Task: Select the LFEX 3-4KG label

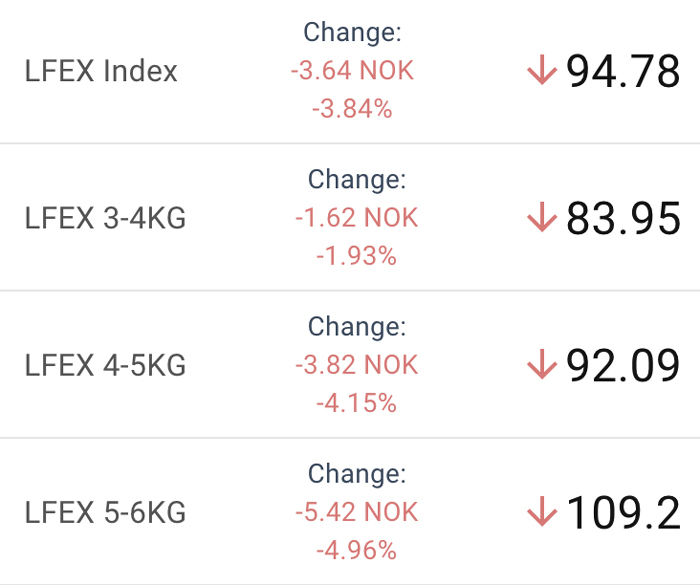Action: pos(105,219)
